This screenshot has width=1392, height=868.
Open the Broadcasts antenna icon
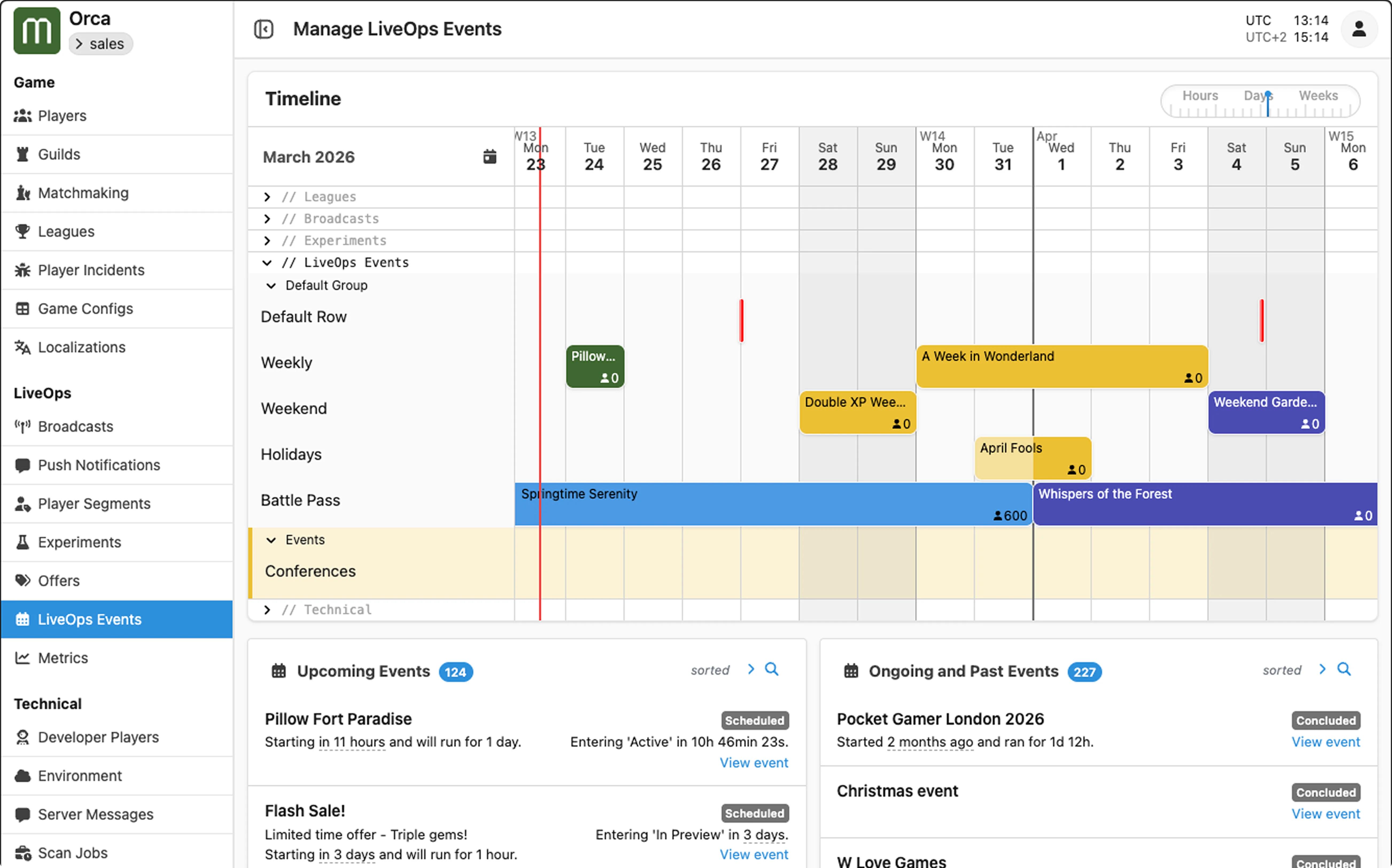[22, 426]
